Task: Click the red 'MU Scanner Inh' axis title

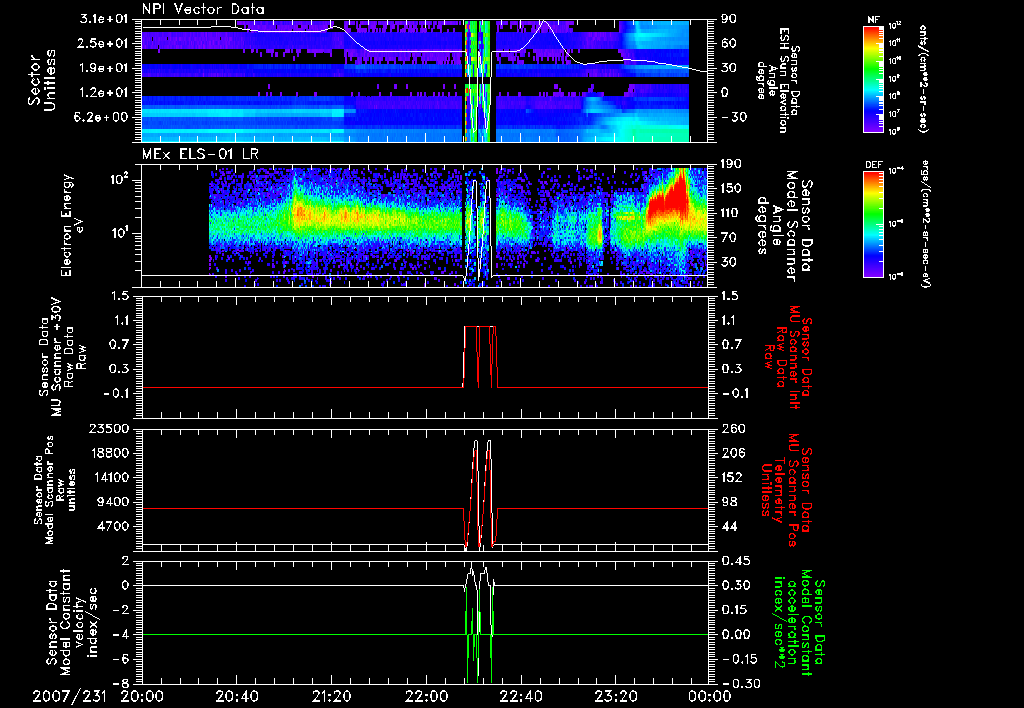Action: pos(789,357)
